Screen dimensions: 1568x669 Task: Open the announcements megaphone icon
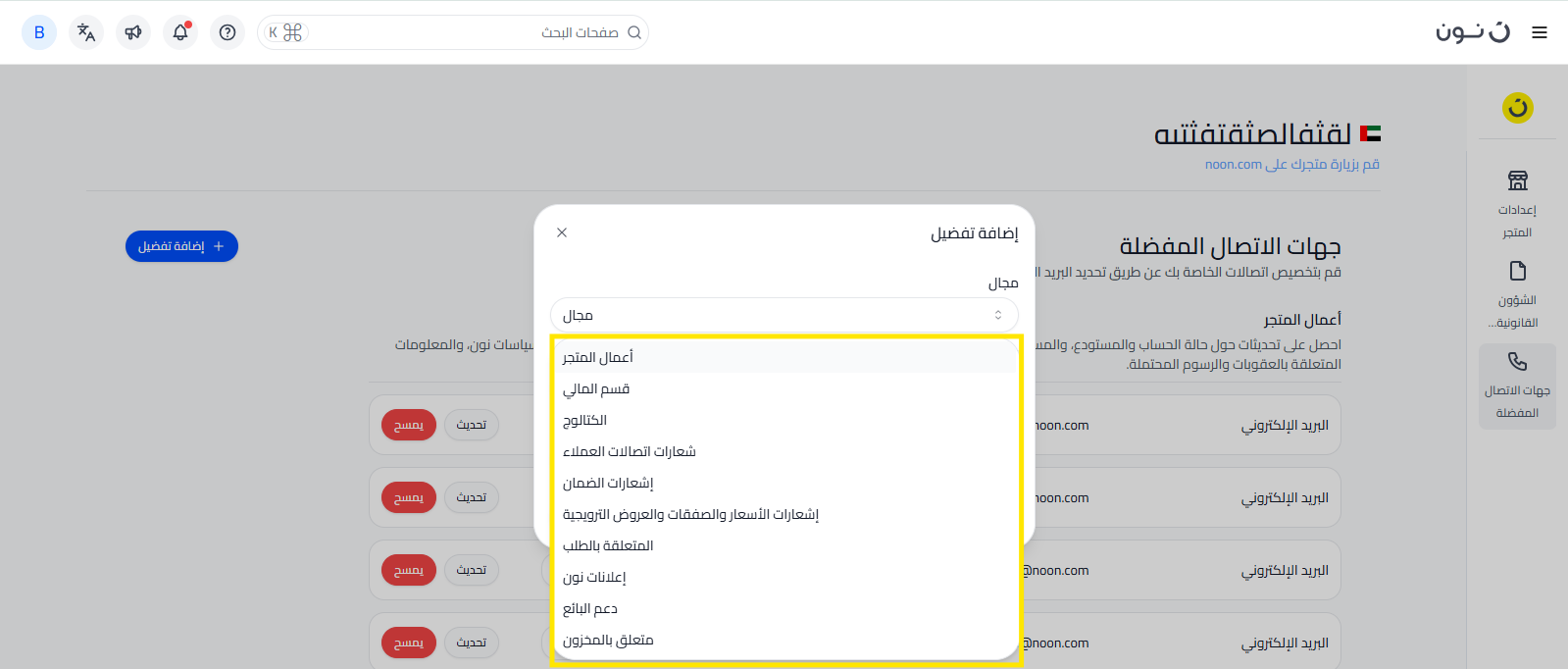[133, 32]
